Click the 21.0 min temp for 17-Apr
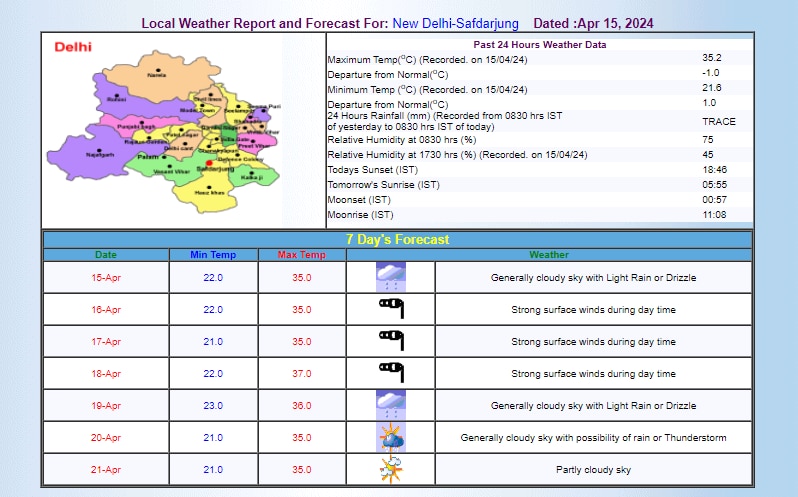The height and width of the screenshot is (497, 798). click(213, 342)
